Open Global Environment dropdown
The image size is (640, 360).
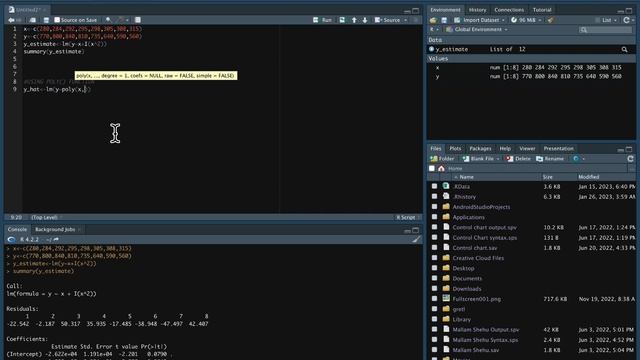[476, 30]
